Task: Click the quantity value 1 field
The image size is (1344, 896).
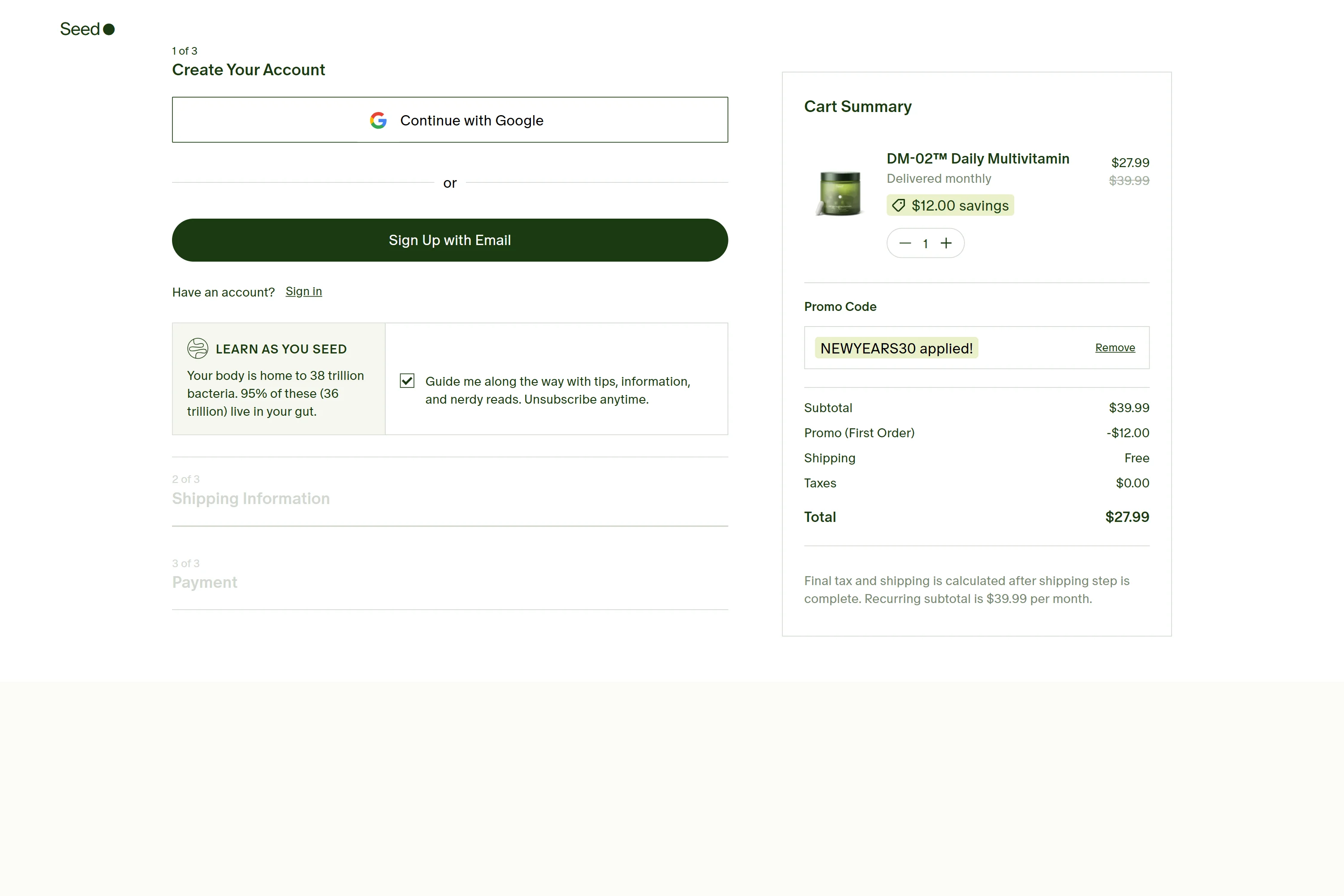Action: point(925,243)
